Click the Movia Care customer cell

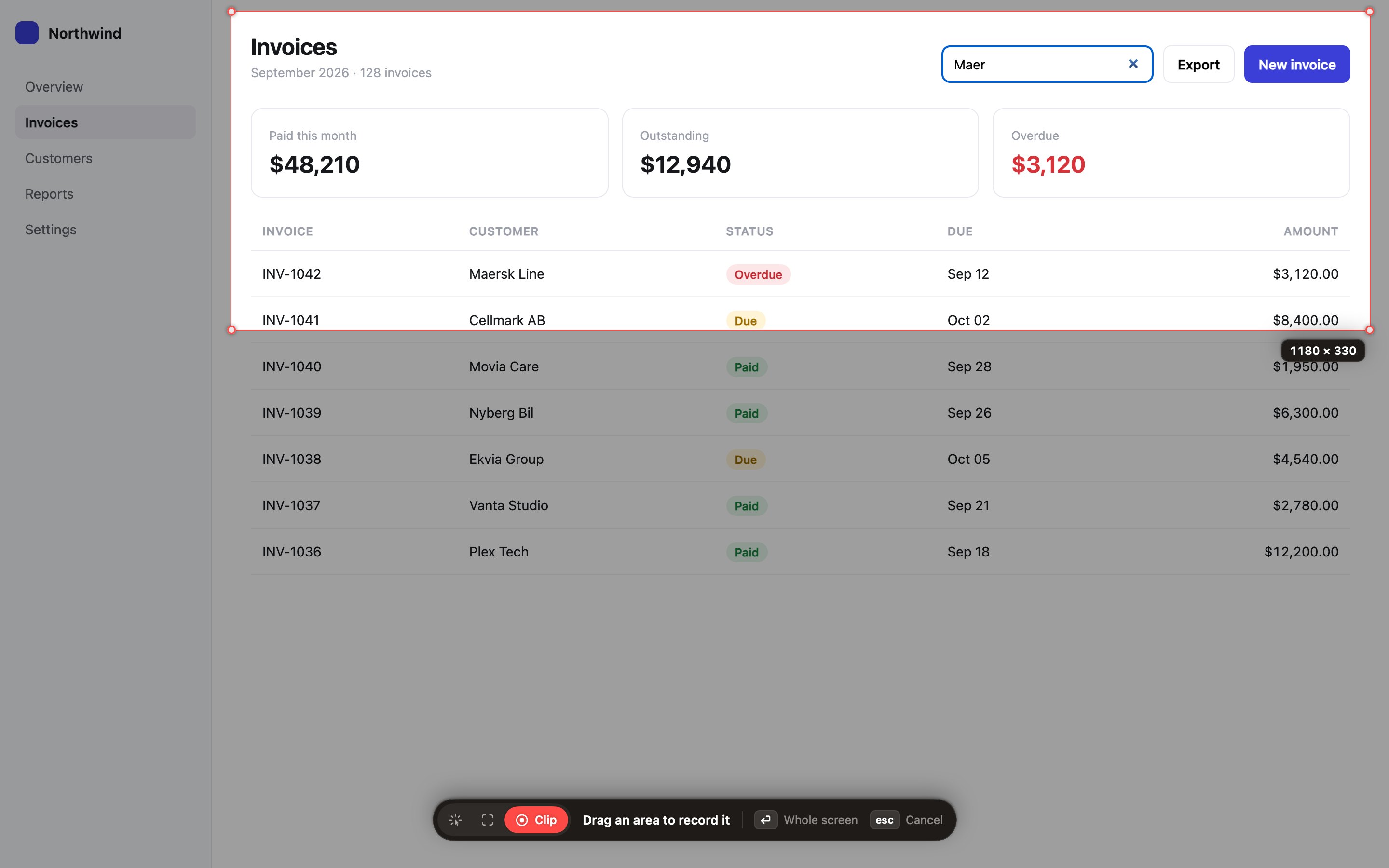[x=504, y=366]
